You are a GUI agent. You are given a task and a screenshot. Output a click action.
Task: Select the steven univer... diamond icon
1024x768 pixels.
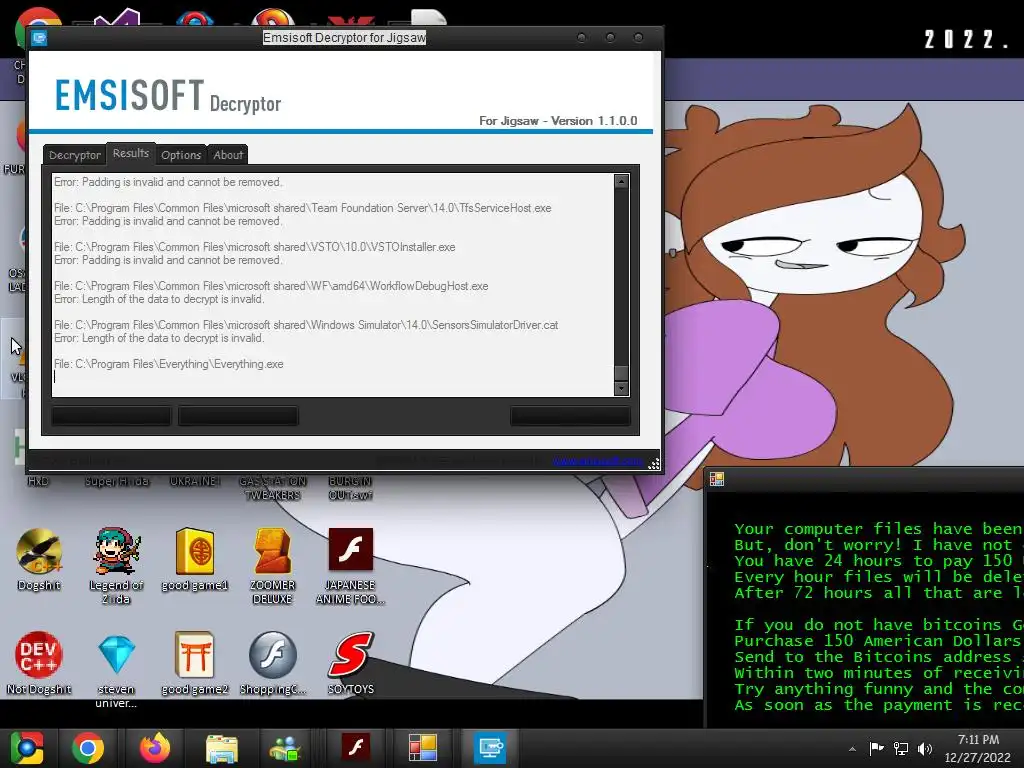tap(116, 669)
